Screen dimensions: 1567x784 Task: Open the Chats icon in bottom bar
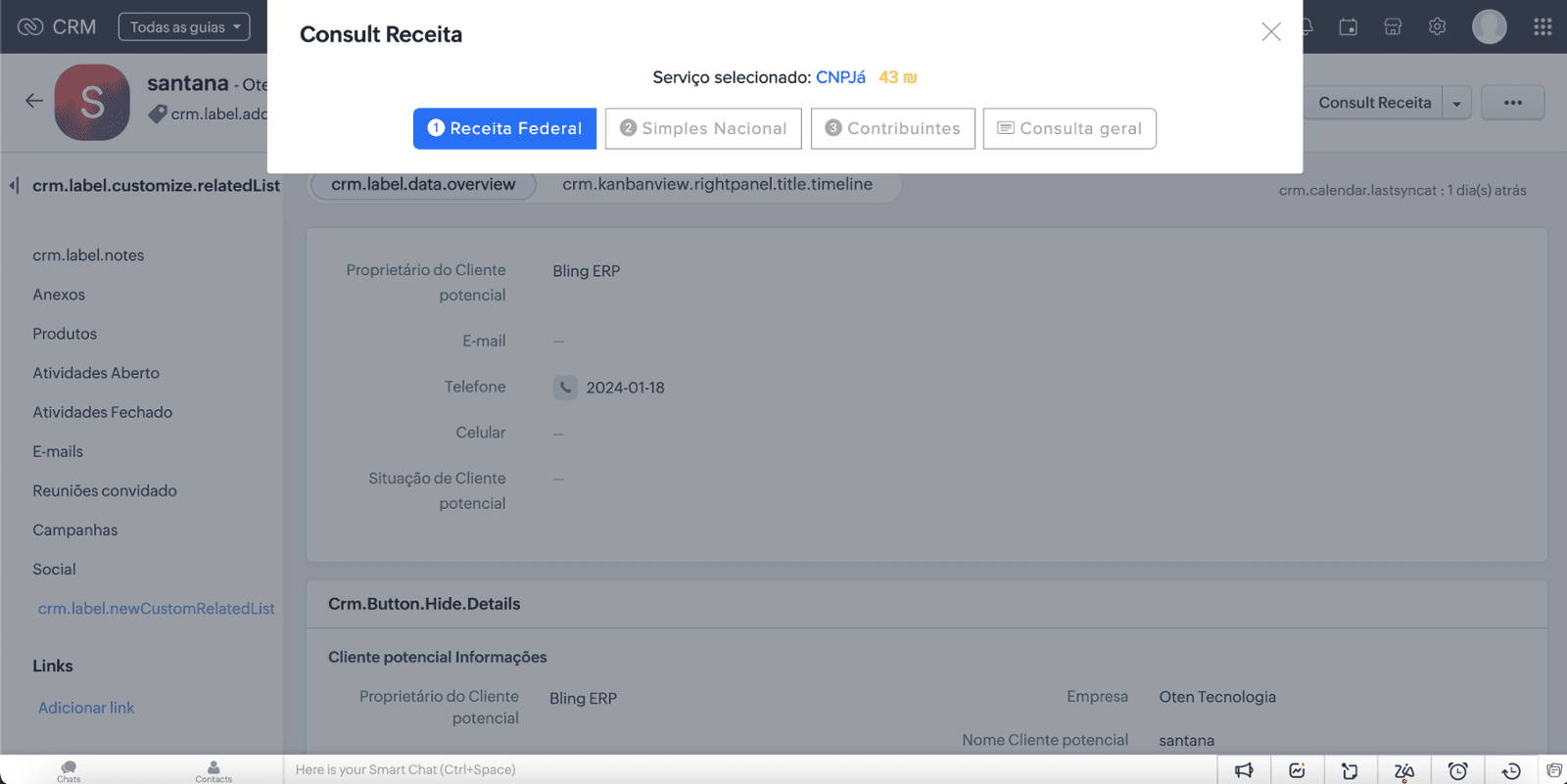coord(69,770)
